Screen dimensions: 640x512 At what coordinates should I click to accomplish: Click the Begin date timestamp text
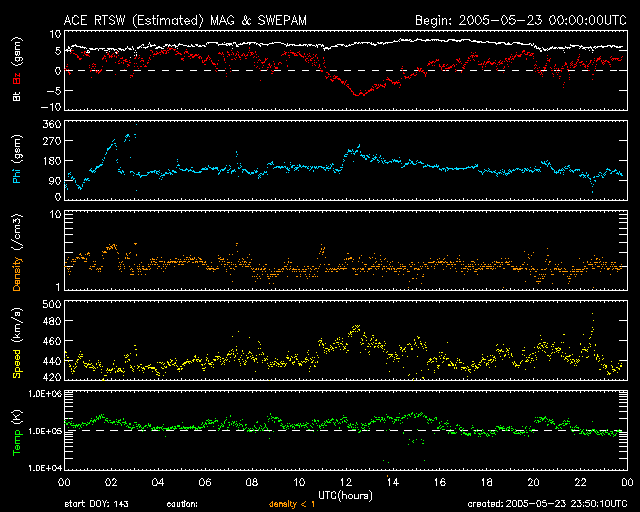pyautogui.click(x=519, y=19)
